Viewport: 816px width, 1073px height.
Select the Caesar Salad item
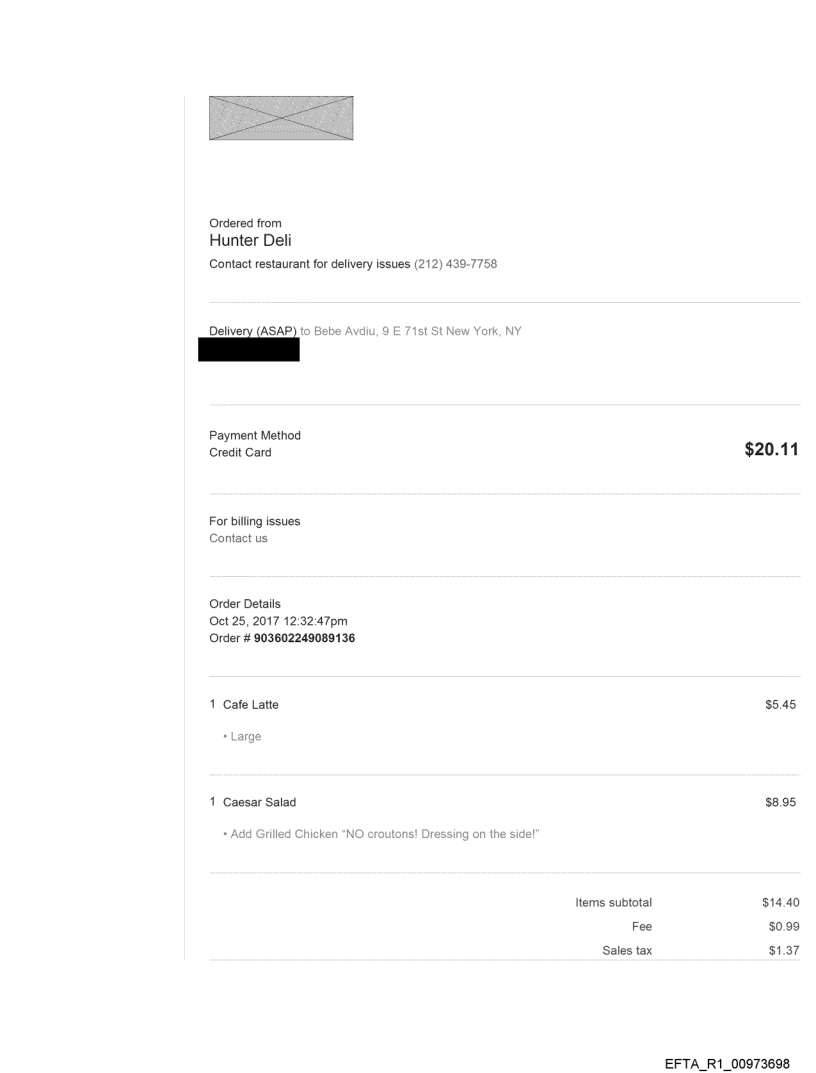point(259,802)
